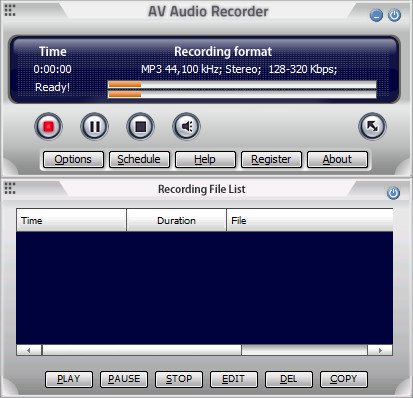Image resolution: width=413 pixels, height=398 pixels.
Task: Click the horizontal scrollbar thumb
Action: tap(142, 350)
